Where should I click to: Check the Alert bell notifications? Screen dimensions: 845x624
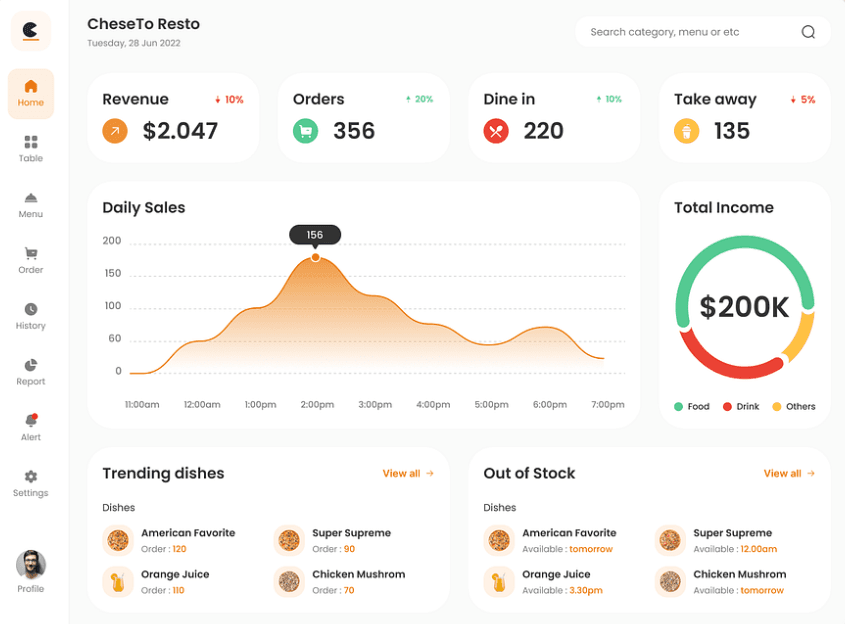tap(31, 420)
